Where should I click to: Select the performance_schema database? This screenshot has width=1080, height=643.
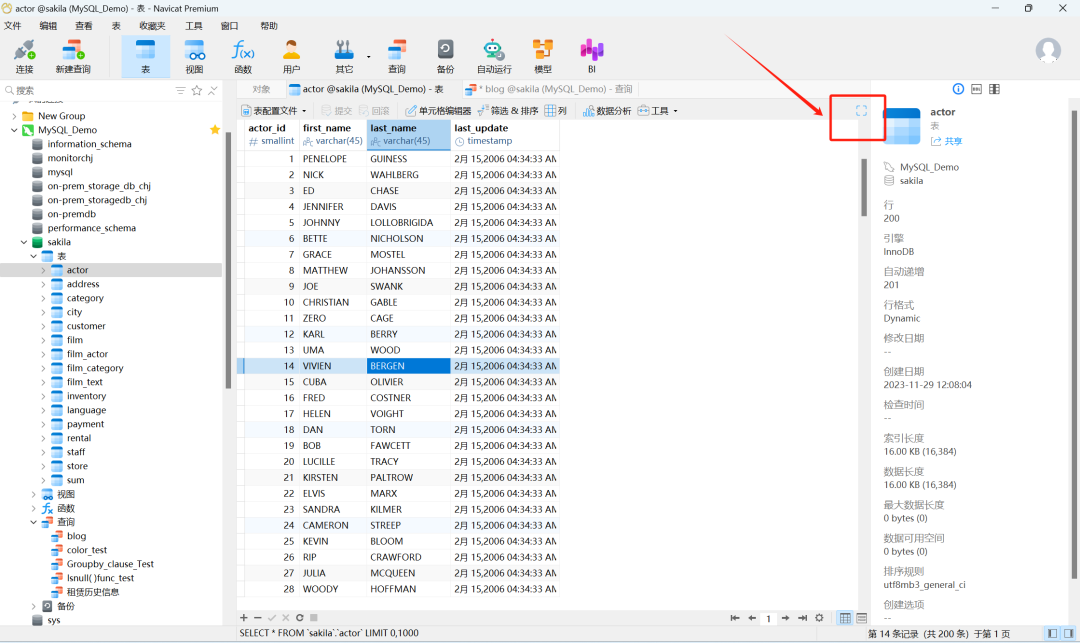tap(92, 228)
